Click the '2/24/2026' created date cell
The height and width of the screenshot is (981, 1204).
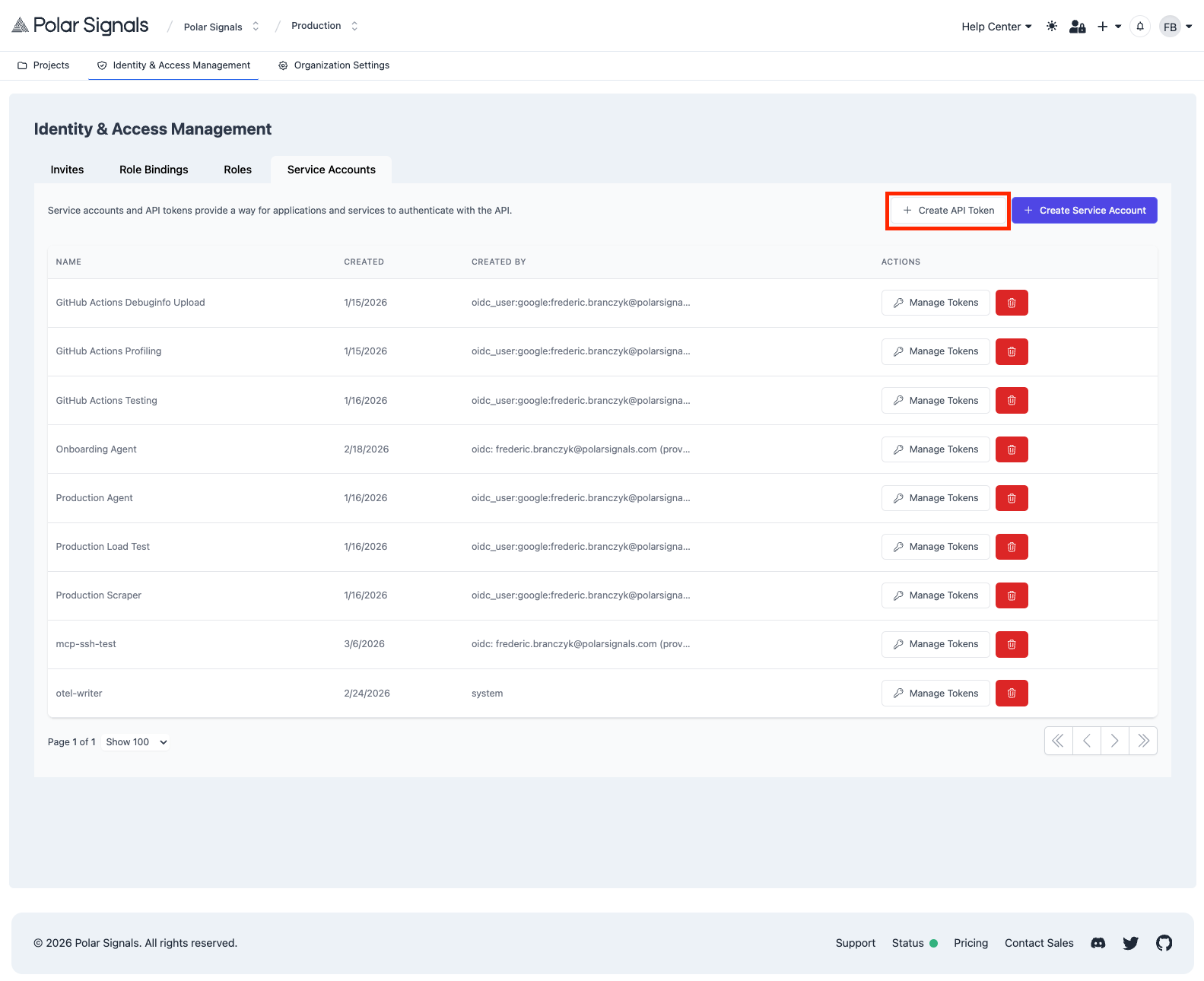click(x=367, y=694)
